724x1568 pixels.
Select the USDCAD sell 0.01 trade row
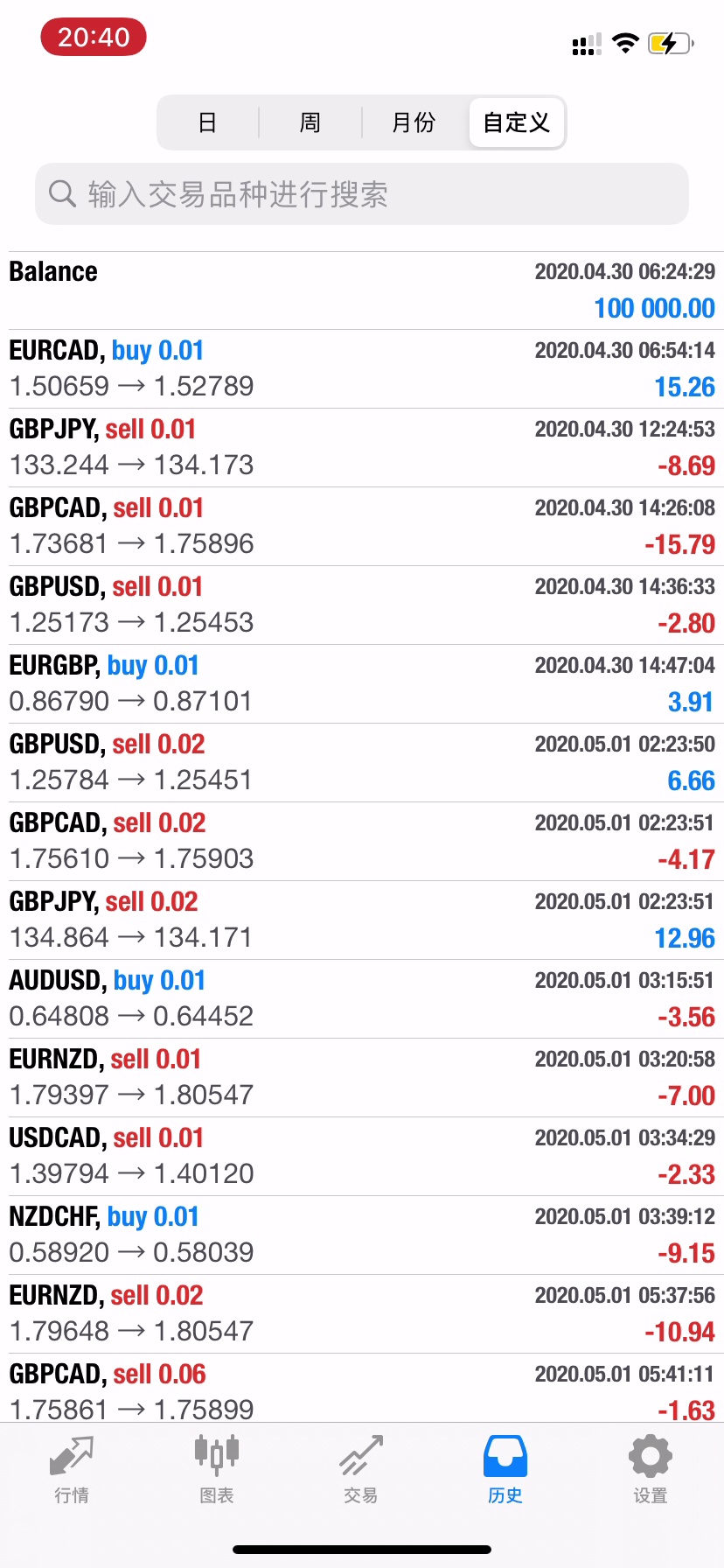coord(362,1156)
